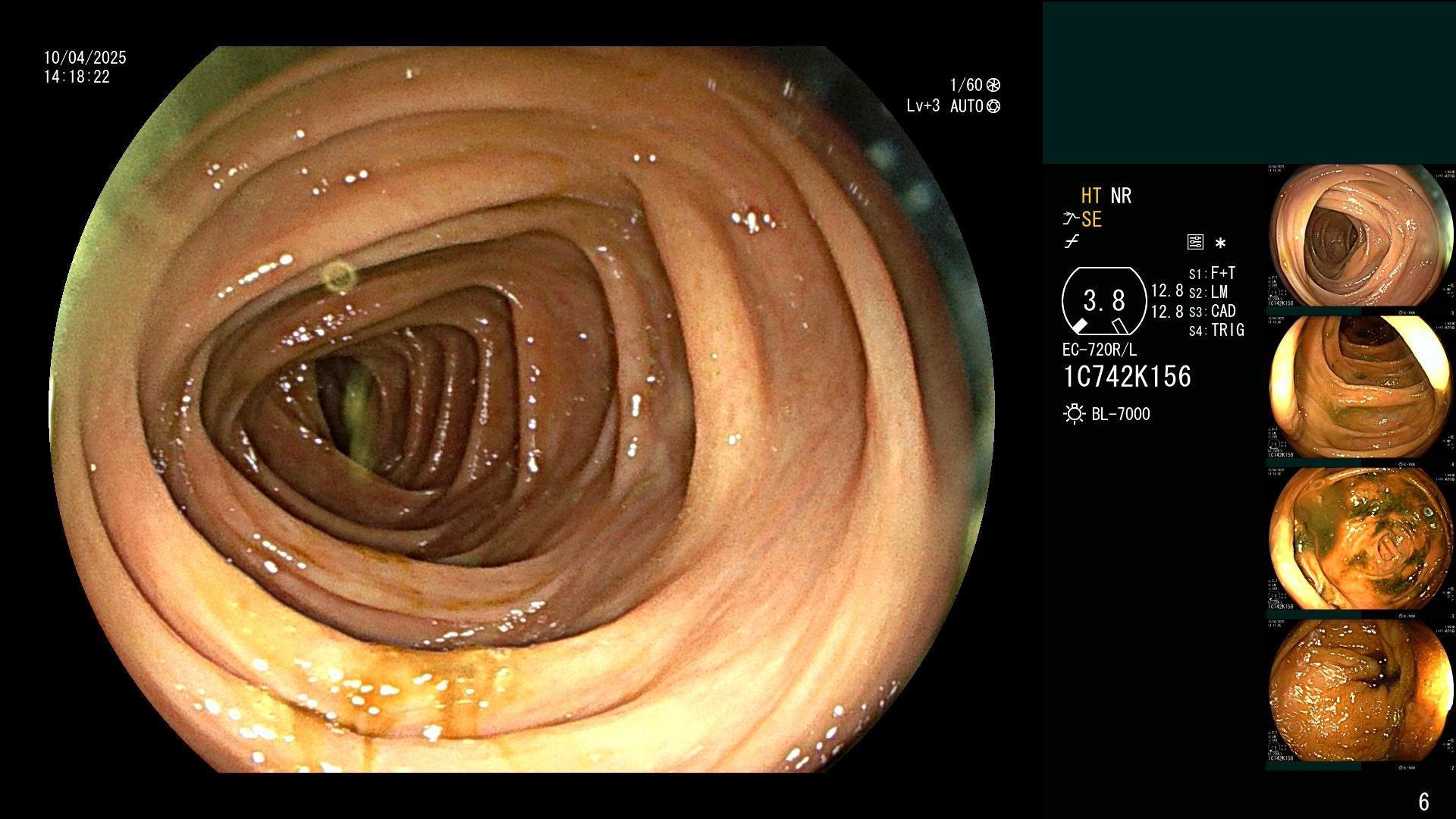
Task: Click the dark teal panel above thumbnails
Action: (x=1249, y=83)
